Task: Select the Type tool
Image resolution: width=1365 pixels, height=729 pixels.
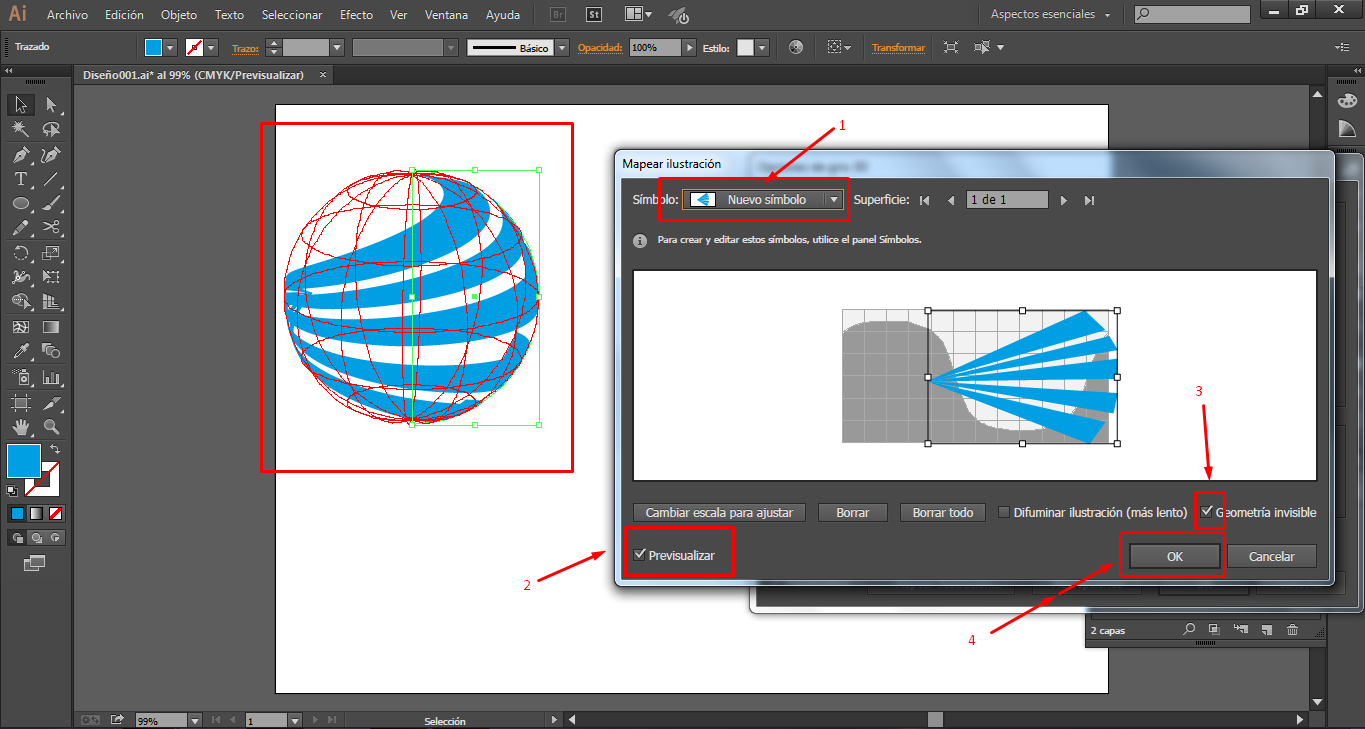Action: pos(21,180)
